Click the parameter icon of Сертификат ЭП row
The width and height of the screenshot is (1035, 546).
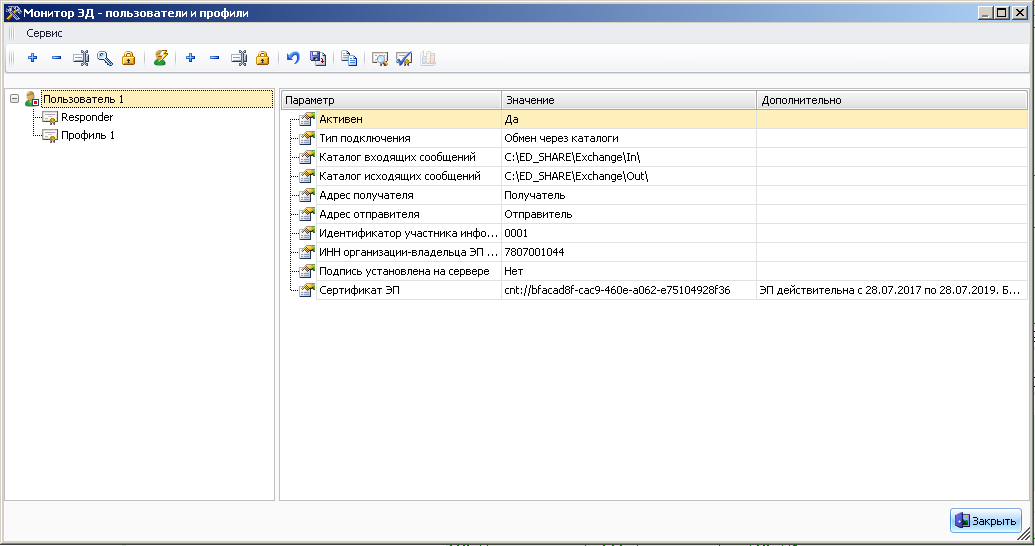(306, 290)
